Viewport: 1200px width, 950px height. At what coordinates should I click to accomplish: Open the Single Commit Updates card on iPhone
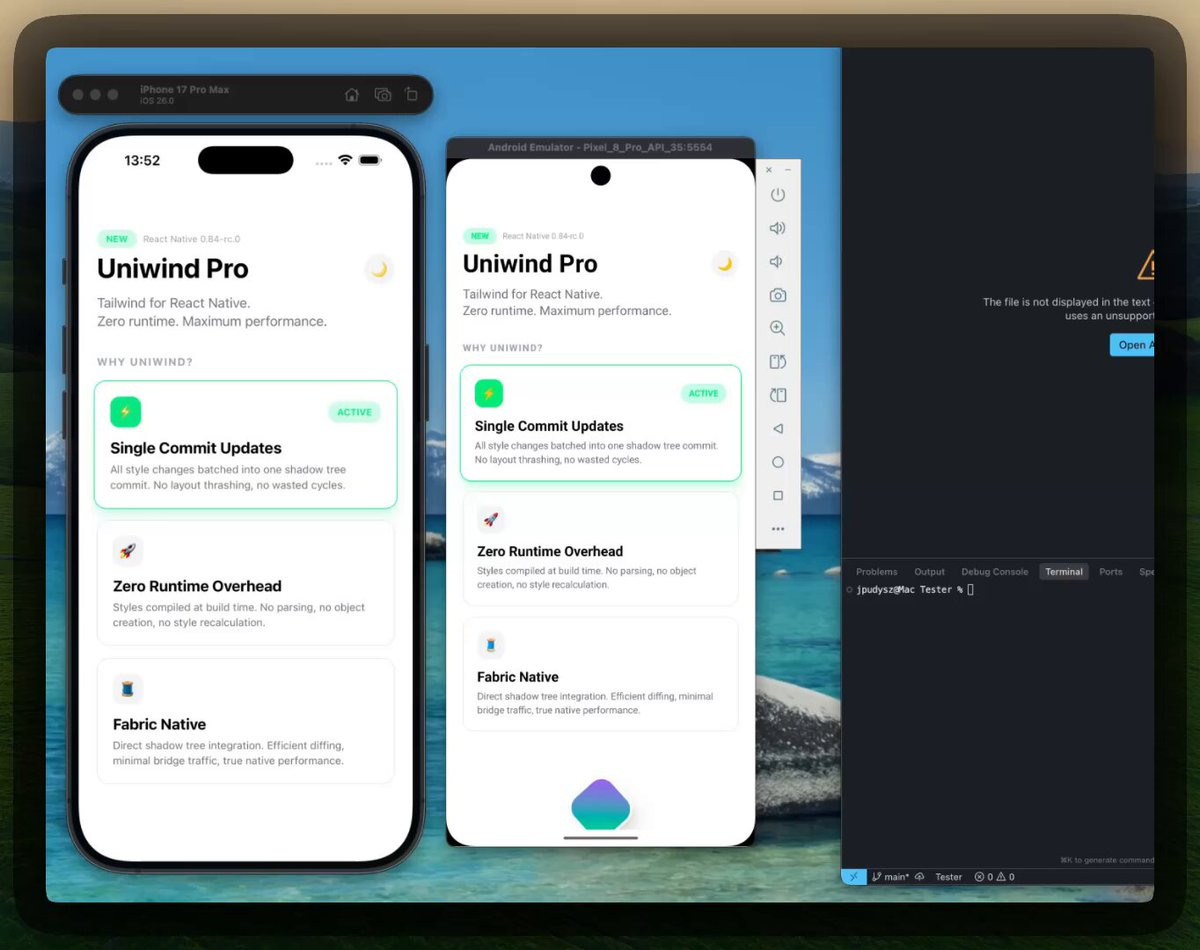point(246,444)
